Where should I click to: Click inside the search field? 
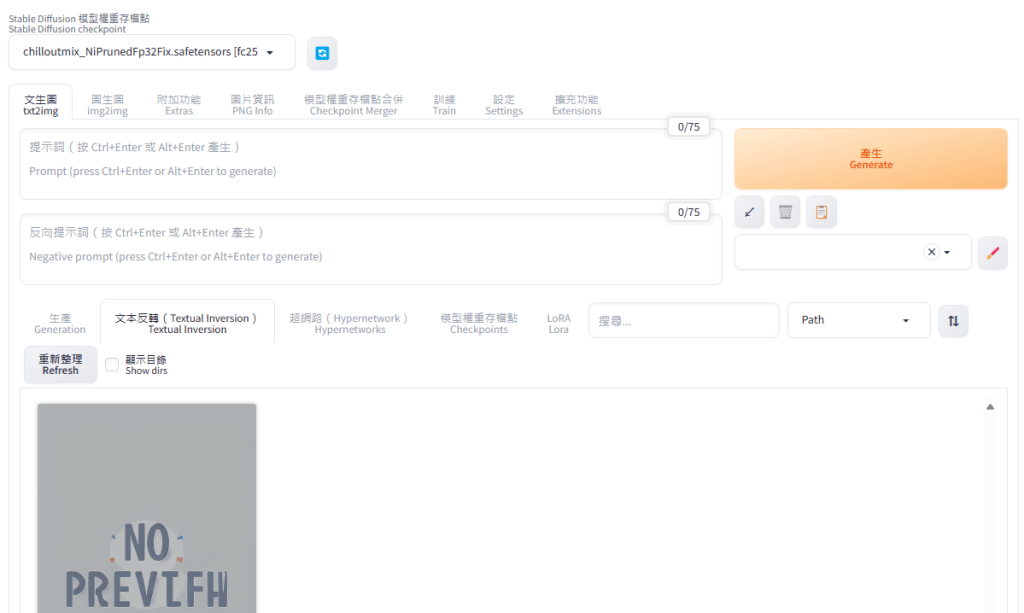683,320
